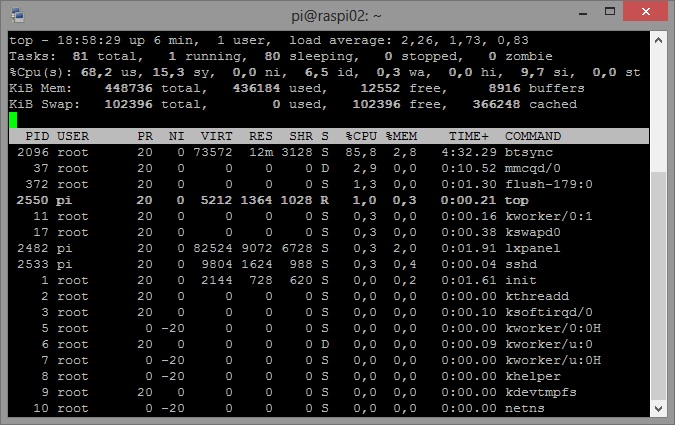Click the sshd process name
This screenshot has height=425, width=675.
pos(521,264)
